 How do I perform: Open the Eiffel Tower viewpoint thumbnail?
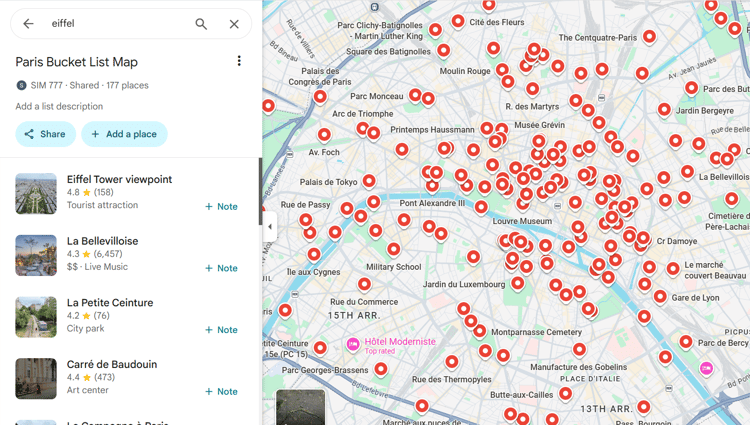[x=36, y=194]
